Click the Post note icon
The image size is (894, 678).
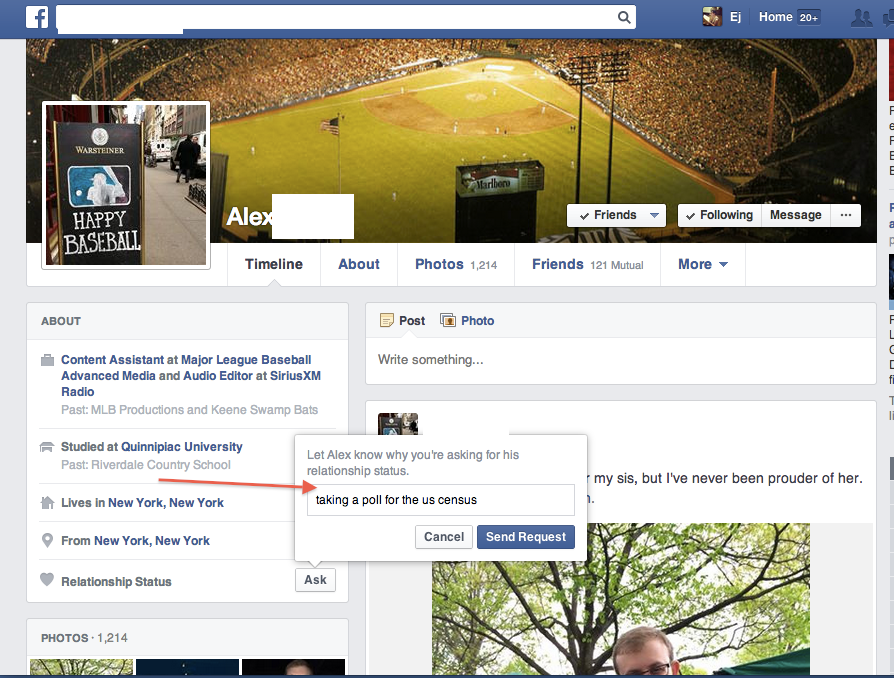(x=387, y=320)
